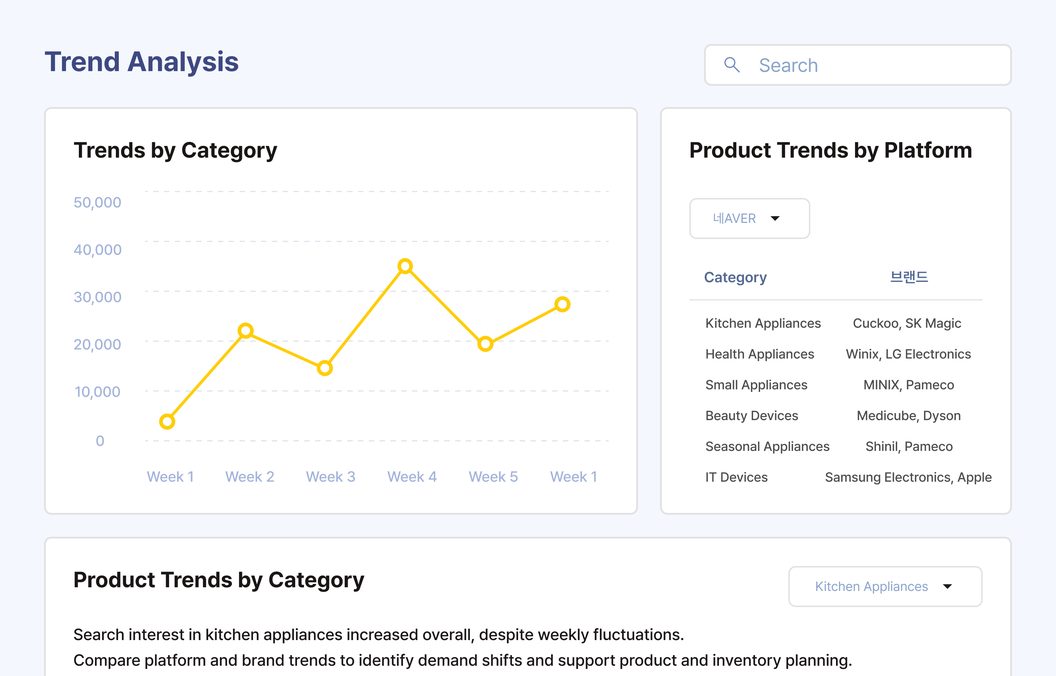Click the Week 3 x-axis label

[x=331, y=477]
